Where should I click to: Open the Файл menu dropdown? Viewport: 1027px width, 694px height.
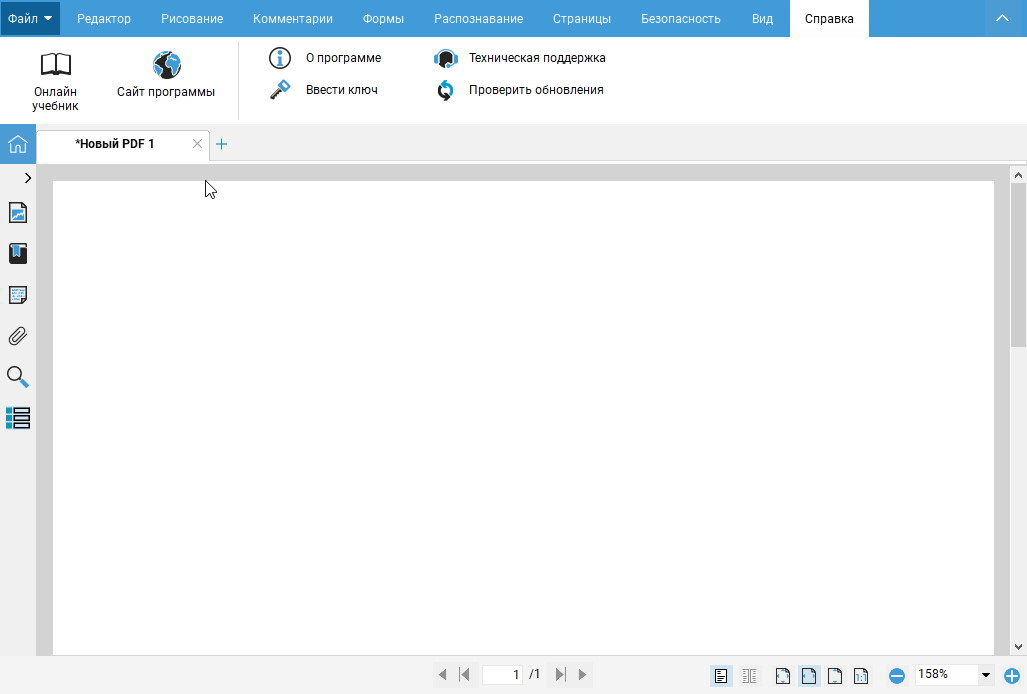pos(30,18)
